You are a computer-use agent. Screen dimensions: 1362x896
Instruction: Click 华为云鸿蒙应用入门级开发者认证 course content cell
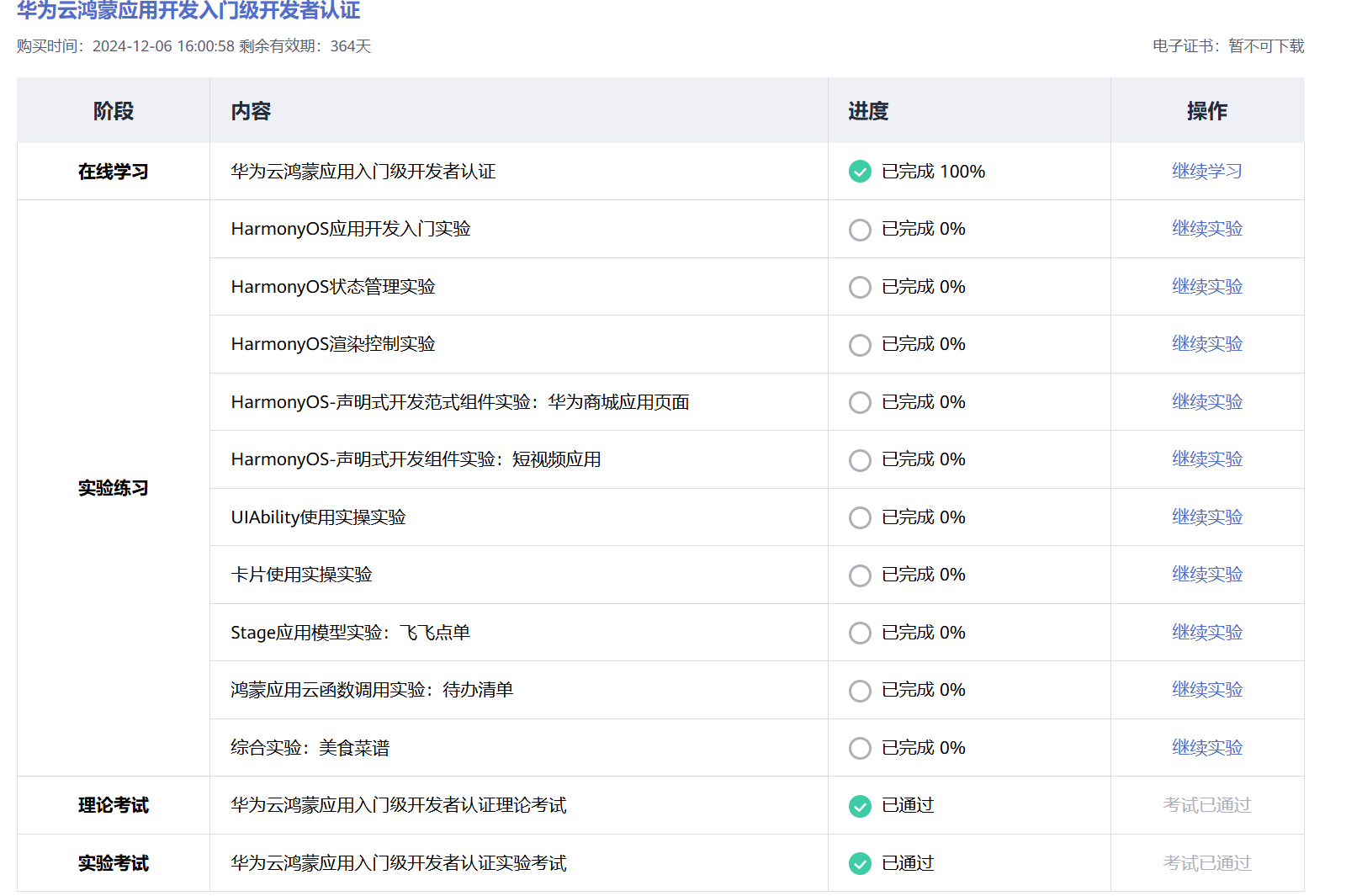pyautogui.click(x=518, y=172)
